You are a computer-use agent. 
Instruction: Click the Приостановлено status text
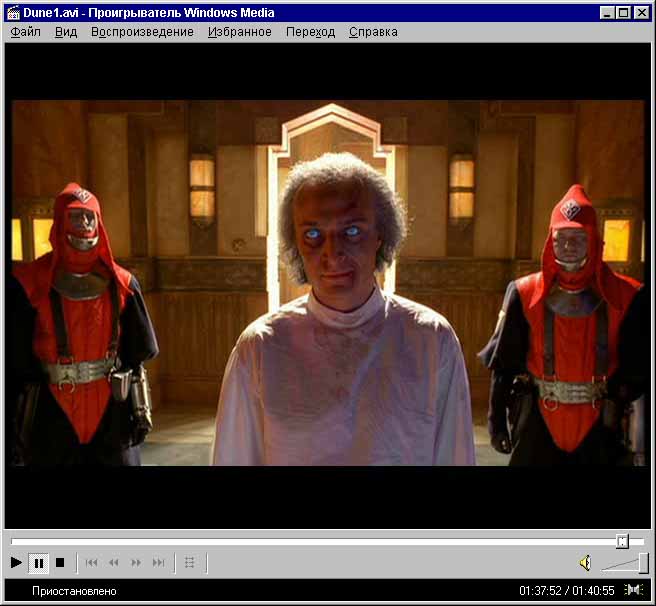[x=74, y=591]
